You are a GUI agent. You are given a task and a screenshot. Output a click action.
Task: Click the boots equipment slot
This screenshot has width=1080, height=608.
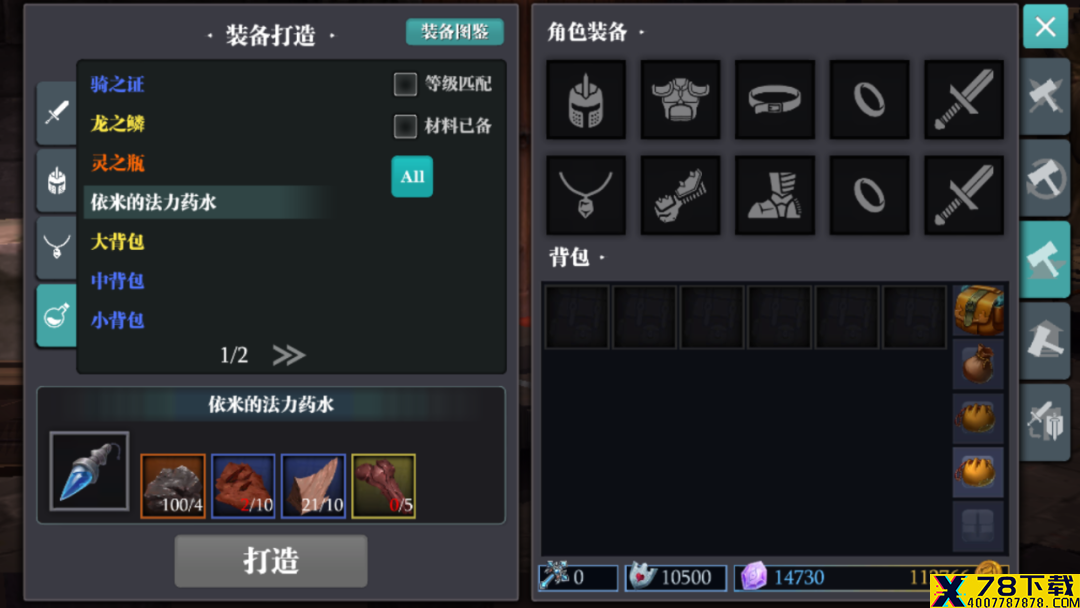(775, 195)
